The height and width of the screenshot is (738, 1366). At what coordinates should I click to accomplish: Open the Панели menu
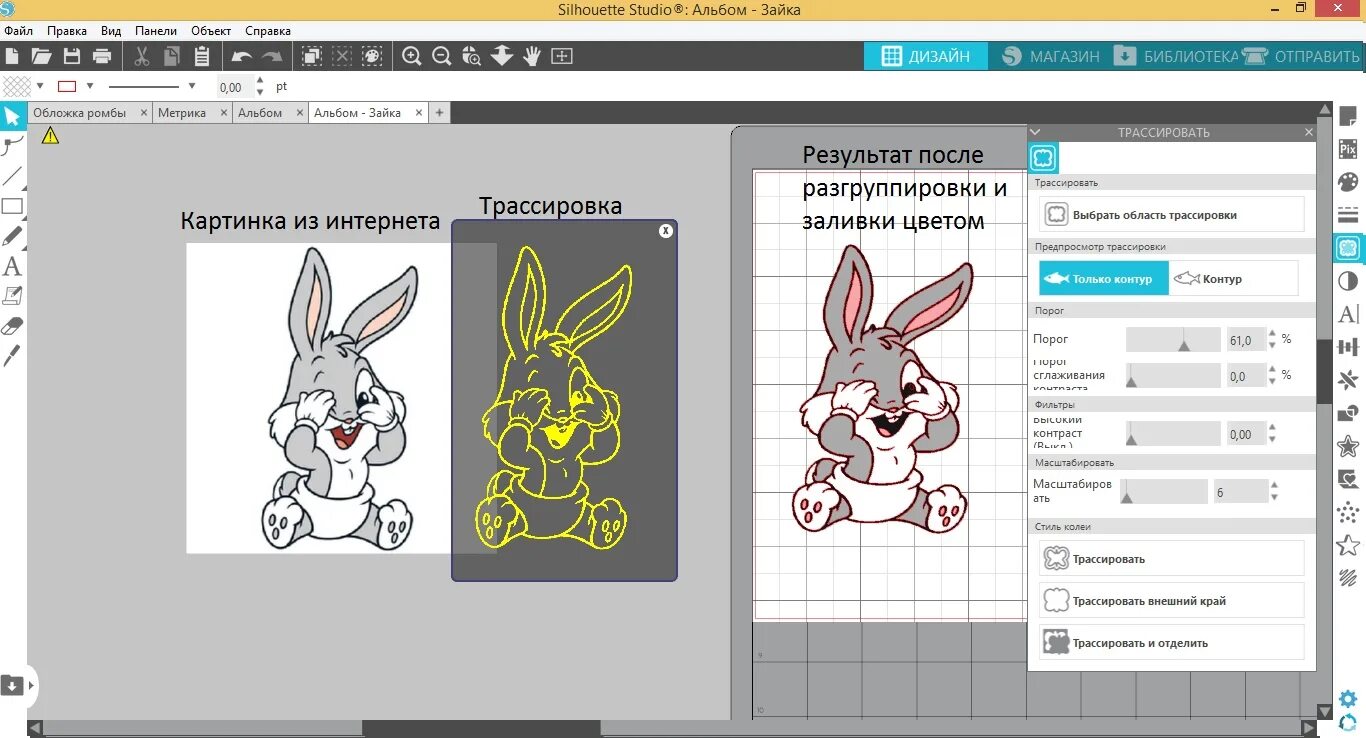[x=155, y=31]
